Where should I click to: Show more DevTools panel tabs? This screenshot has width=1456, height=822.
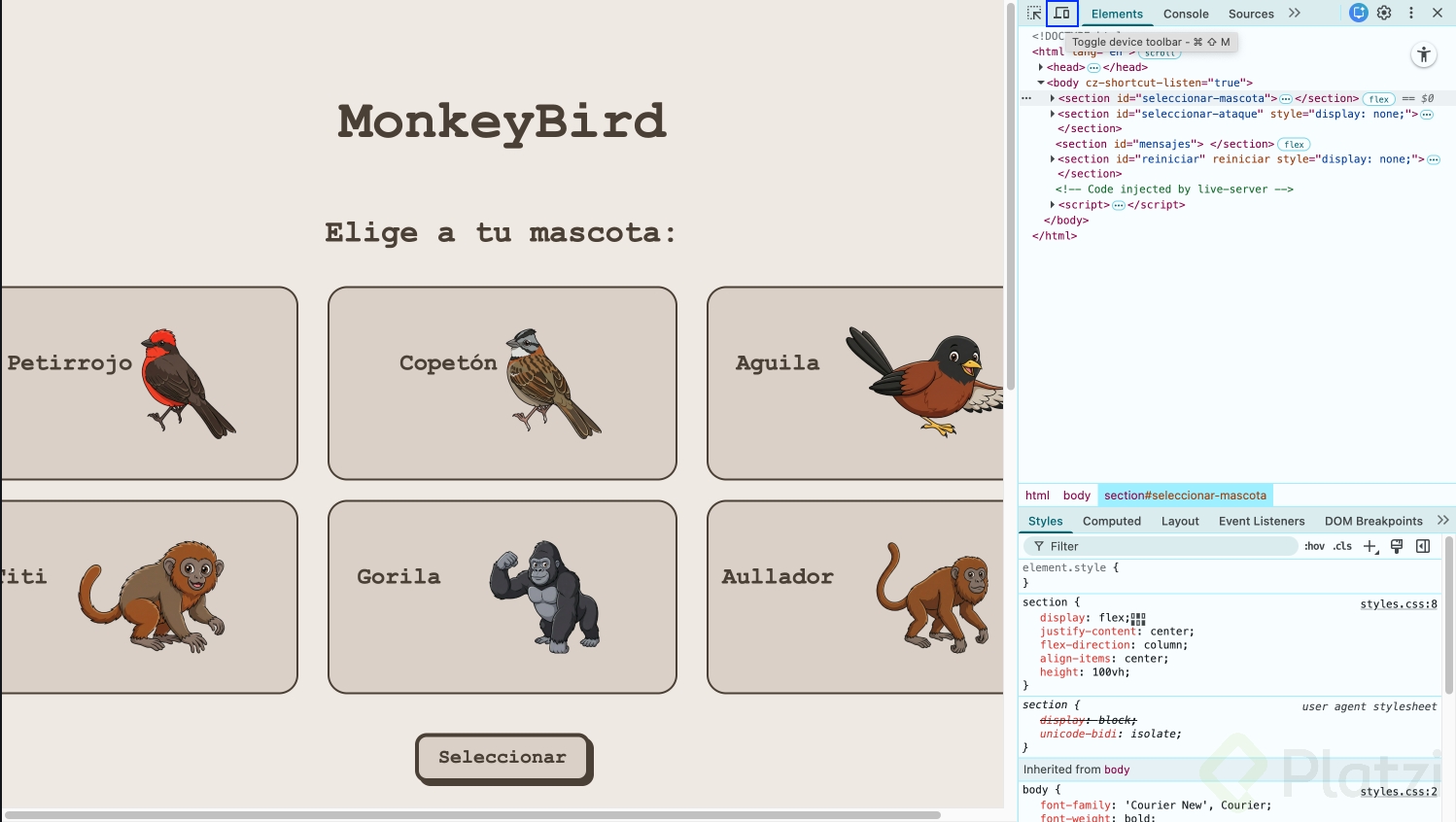tap(1295, 13)
